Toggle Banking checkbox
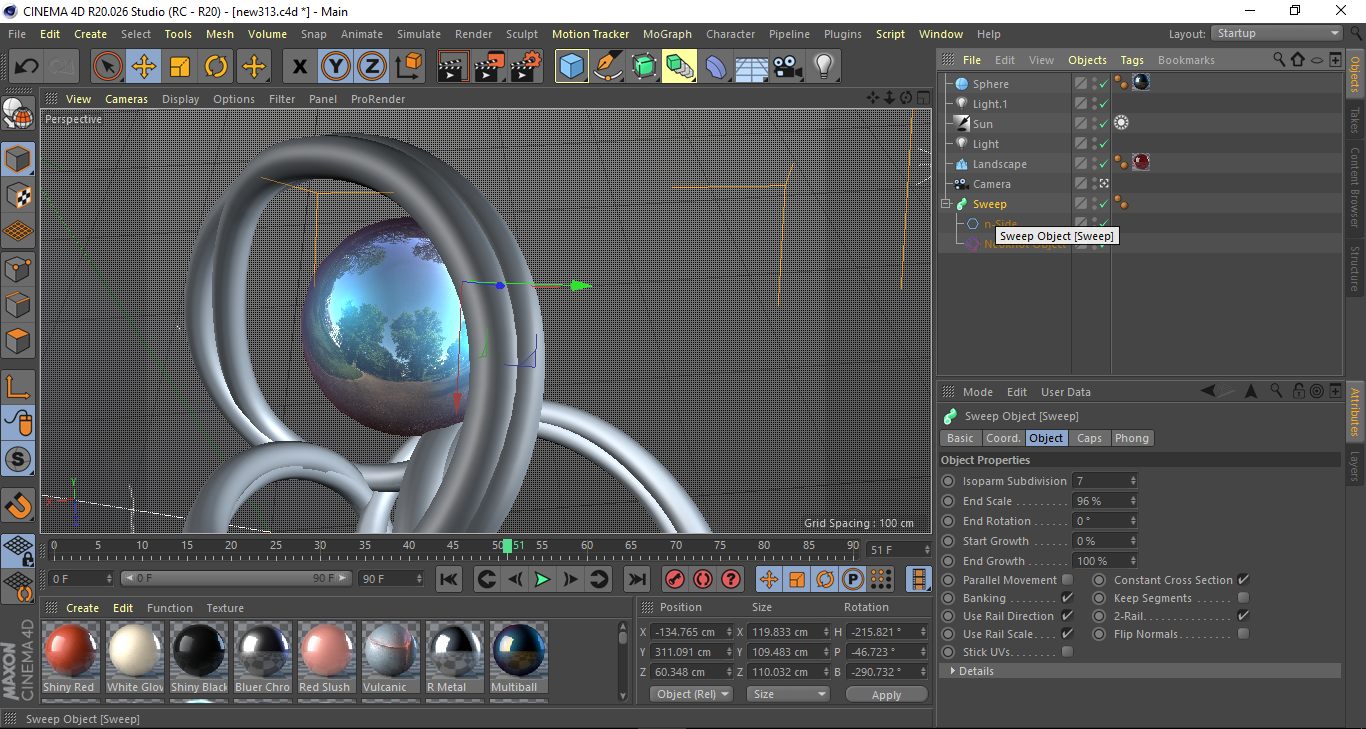The image size is (1366, 729). click(x=1067, y=598)
